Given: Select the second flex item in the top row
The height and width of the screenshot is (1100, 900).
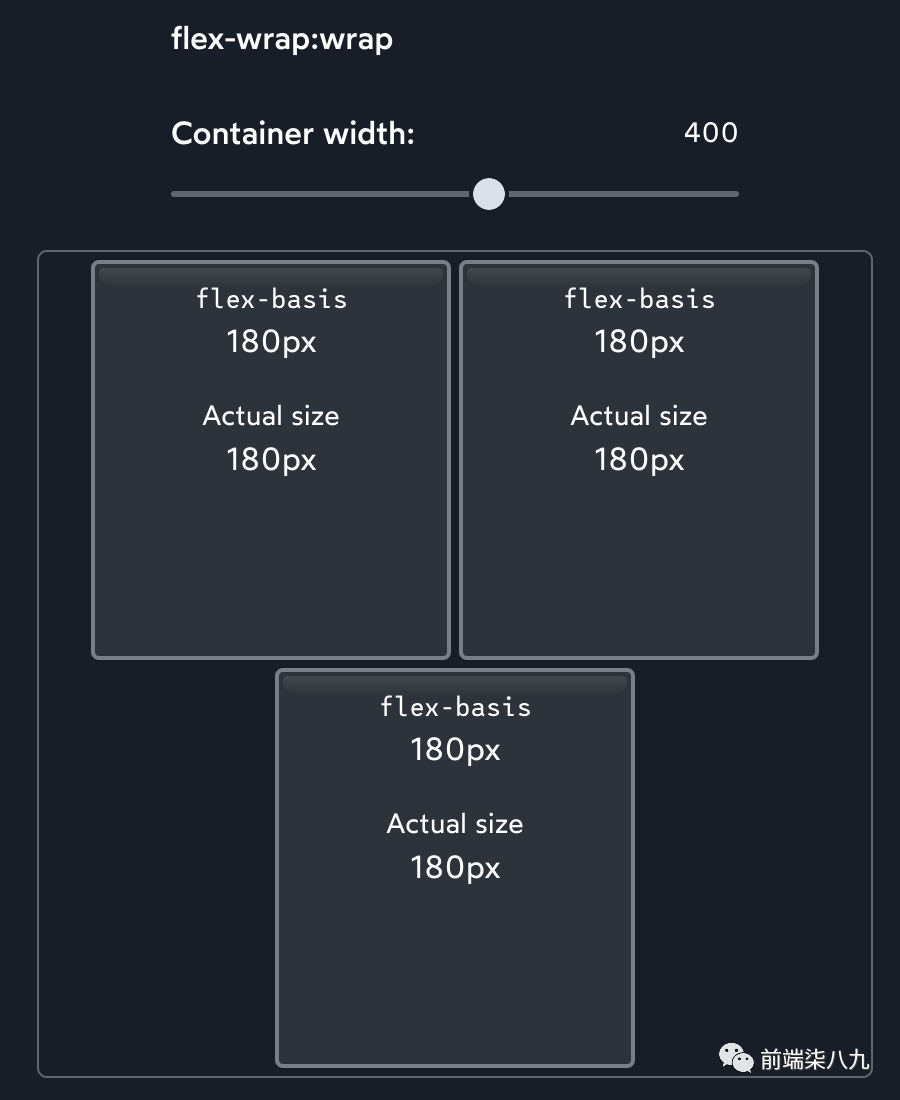Looking at the screenshot, I should 639,460.
